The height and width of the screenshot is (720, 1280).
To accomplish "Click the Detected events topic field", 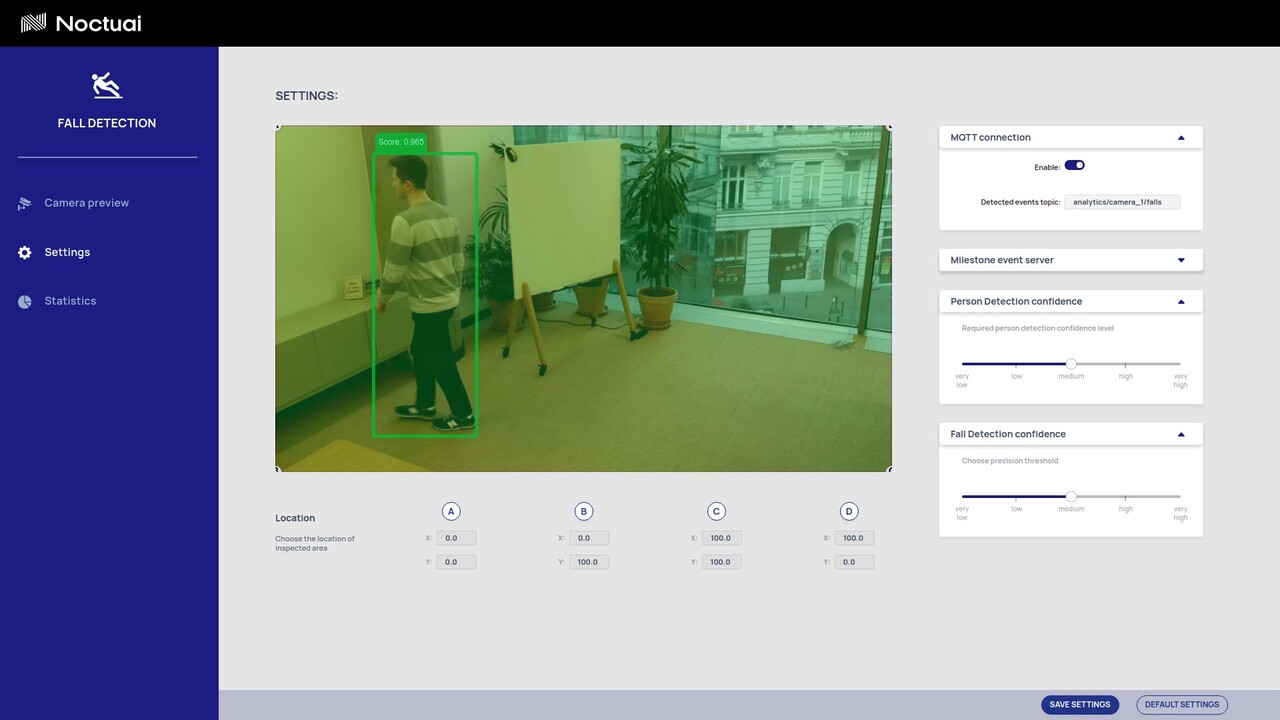I will [x=1122, y=202].
